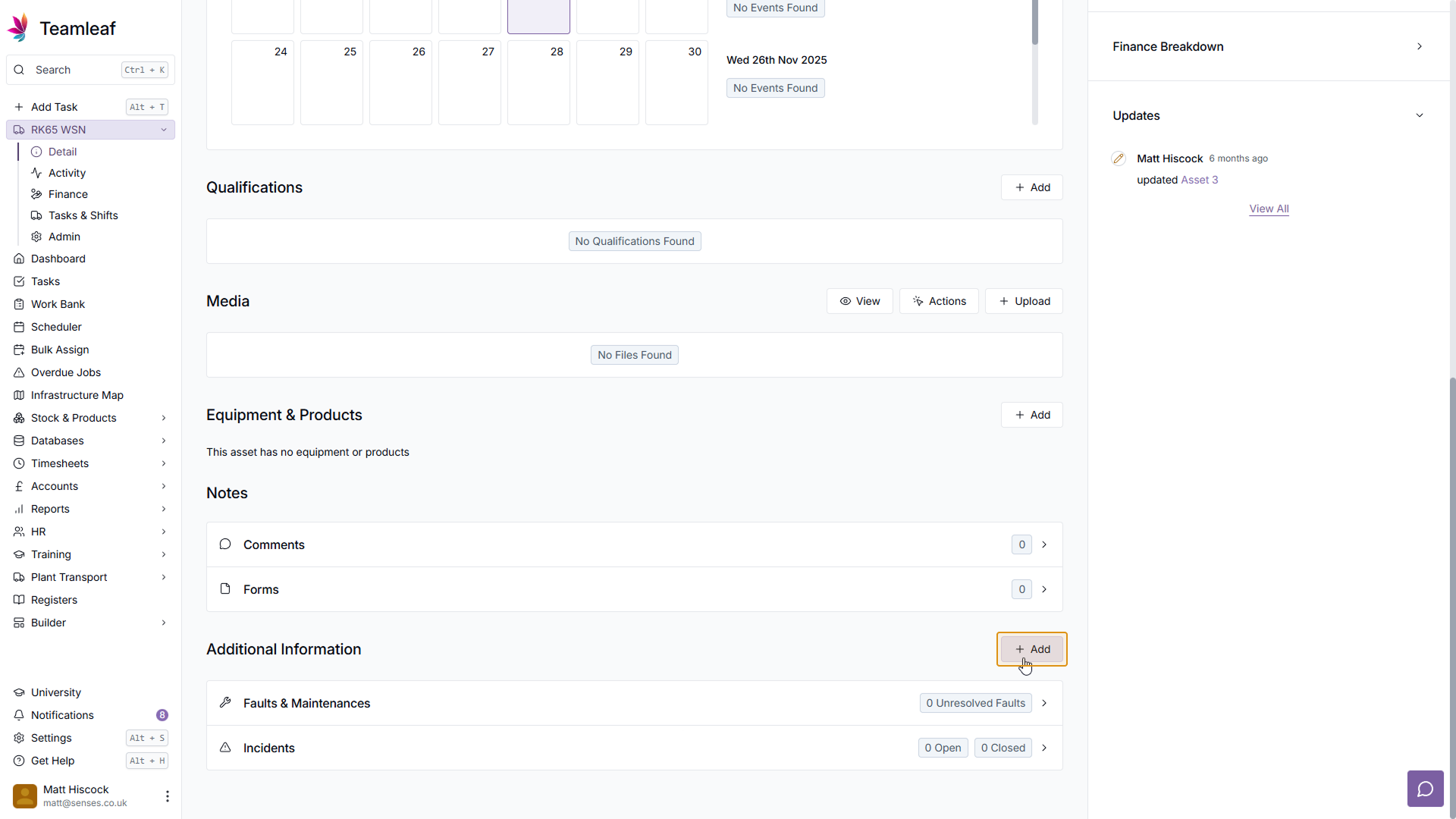This screenshot has width=1456, height=819.
Task: Click the Faults & Maintenances wrench icon
Action: 225,703
